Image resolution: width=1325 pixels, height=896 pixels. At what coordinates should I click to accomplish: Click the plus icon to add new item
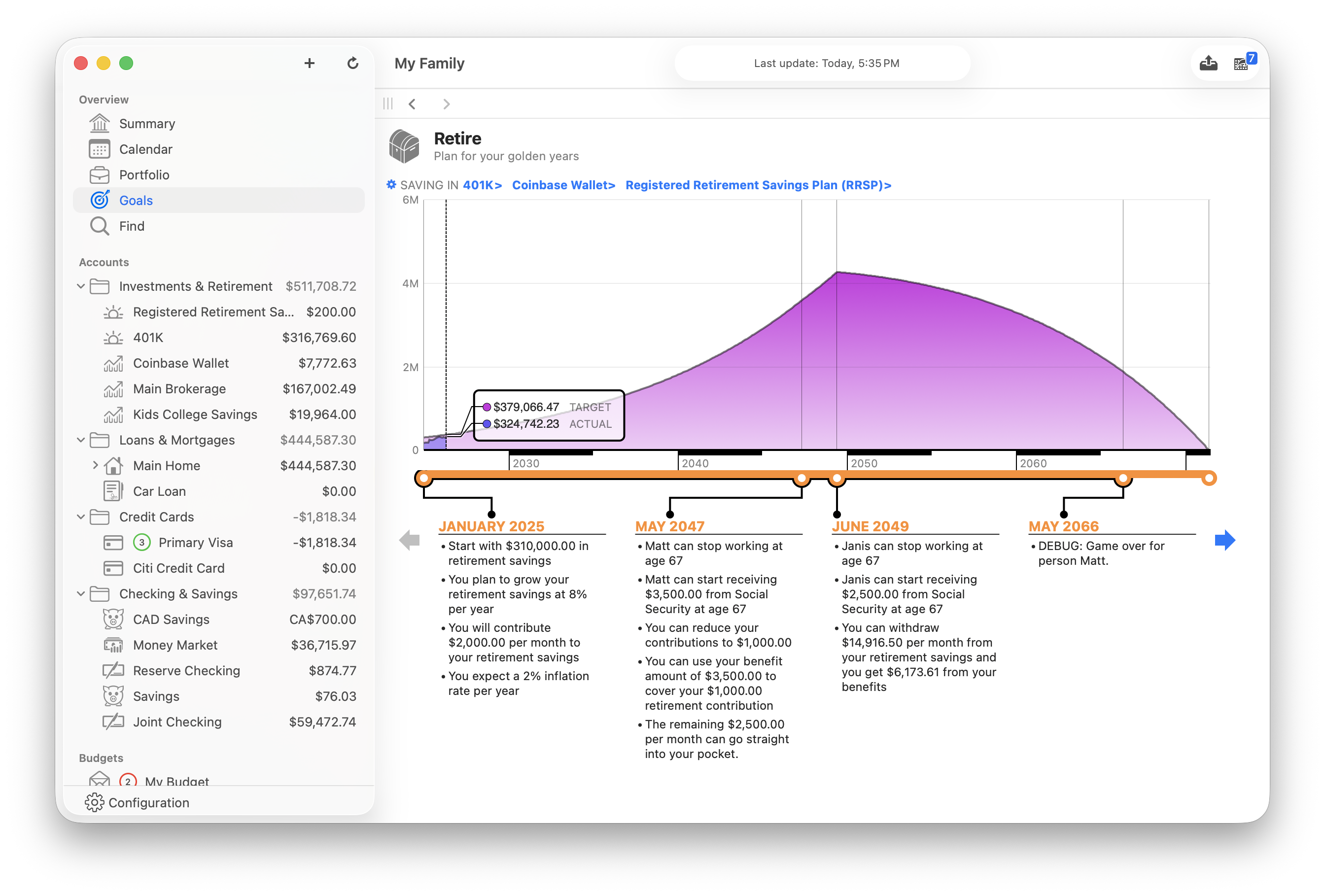pos(310,63)
